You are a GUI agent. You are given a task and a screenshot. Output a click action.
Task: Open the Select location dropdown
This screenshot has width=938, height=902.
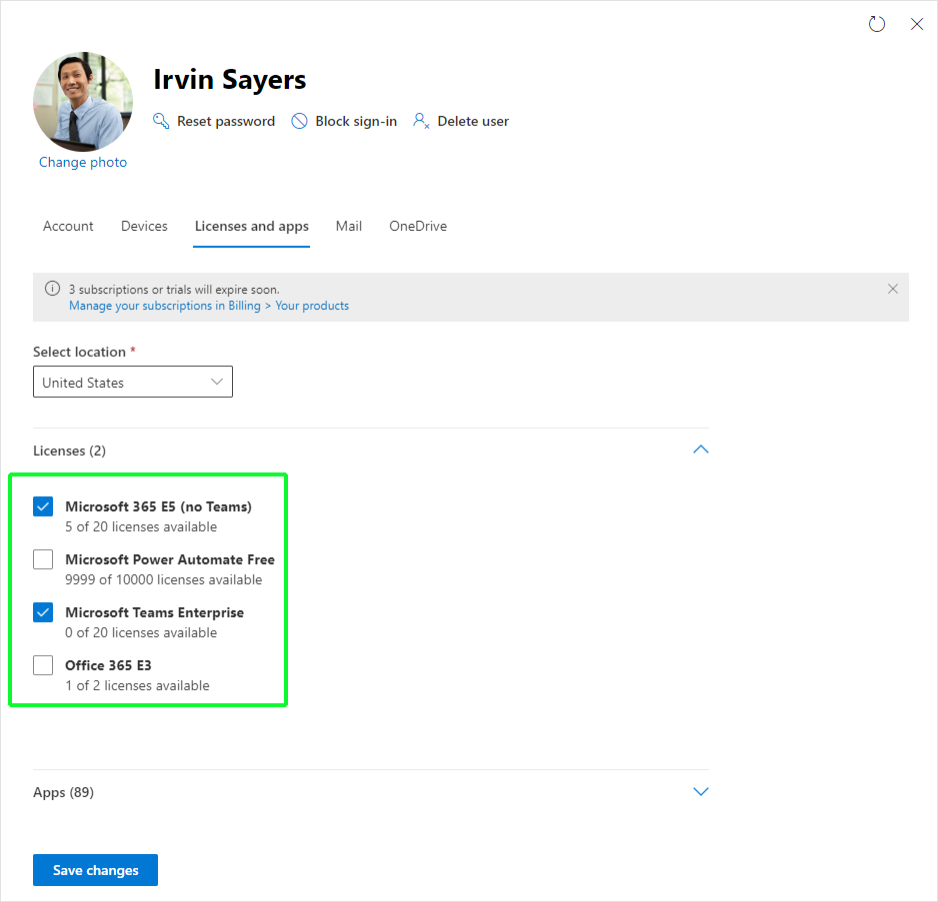pos(133,382)
